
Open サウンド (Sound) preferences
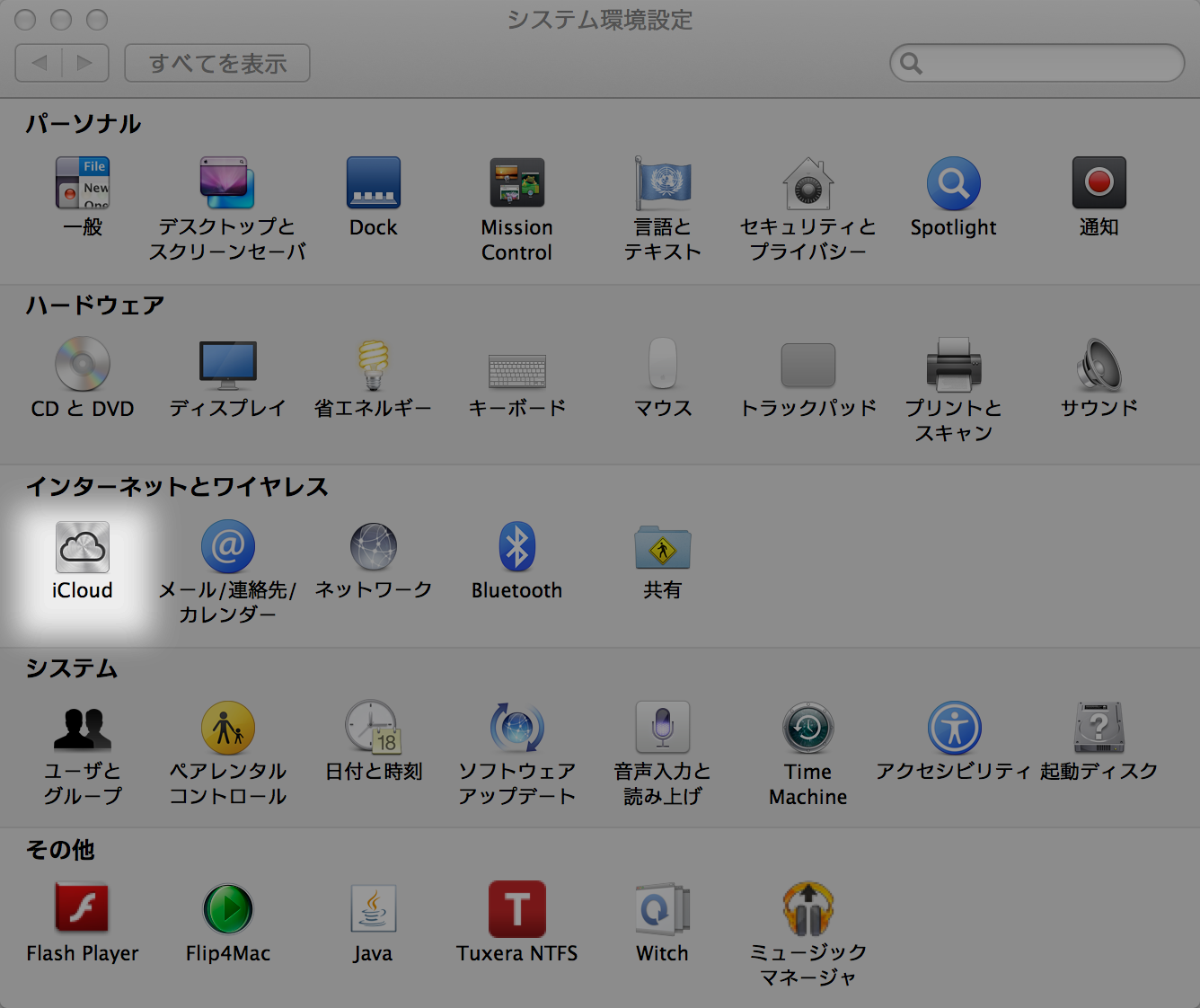1099,364
